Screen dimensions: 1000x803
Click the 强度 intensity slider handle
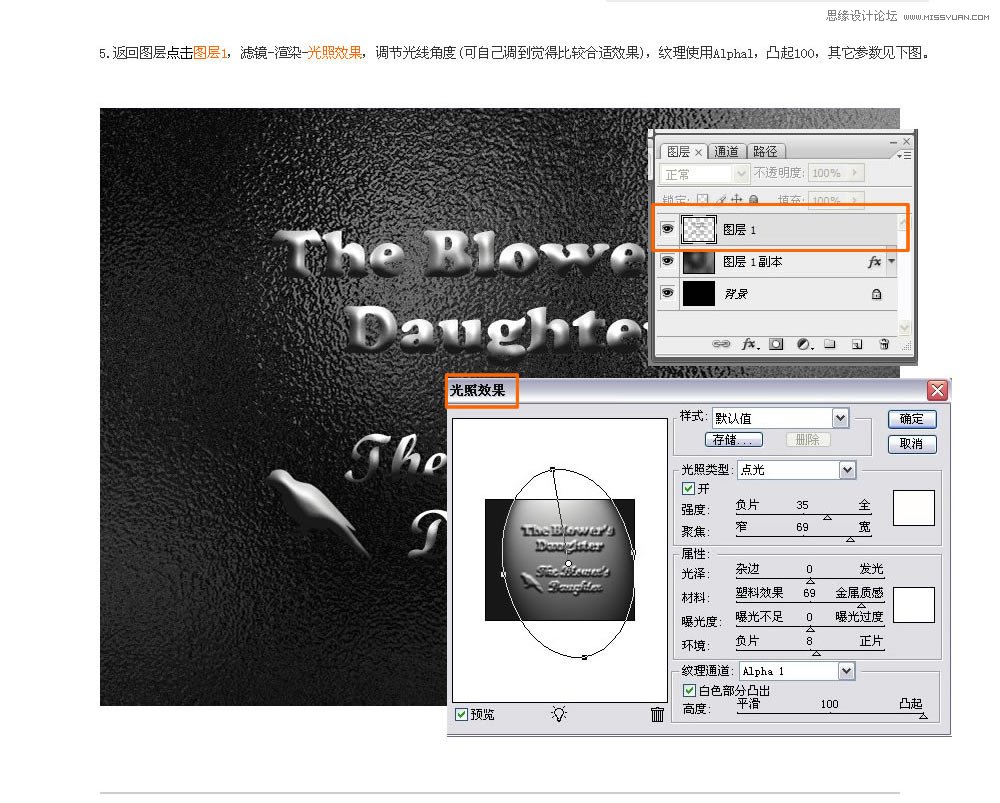[827, 518]
